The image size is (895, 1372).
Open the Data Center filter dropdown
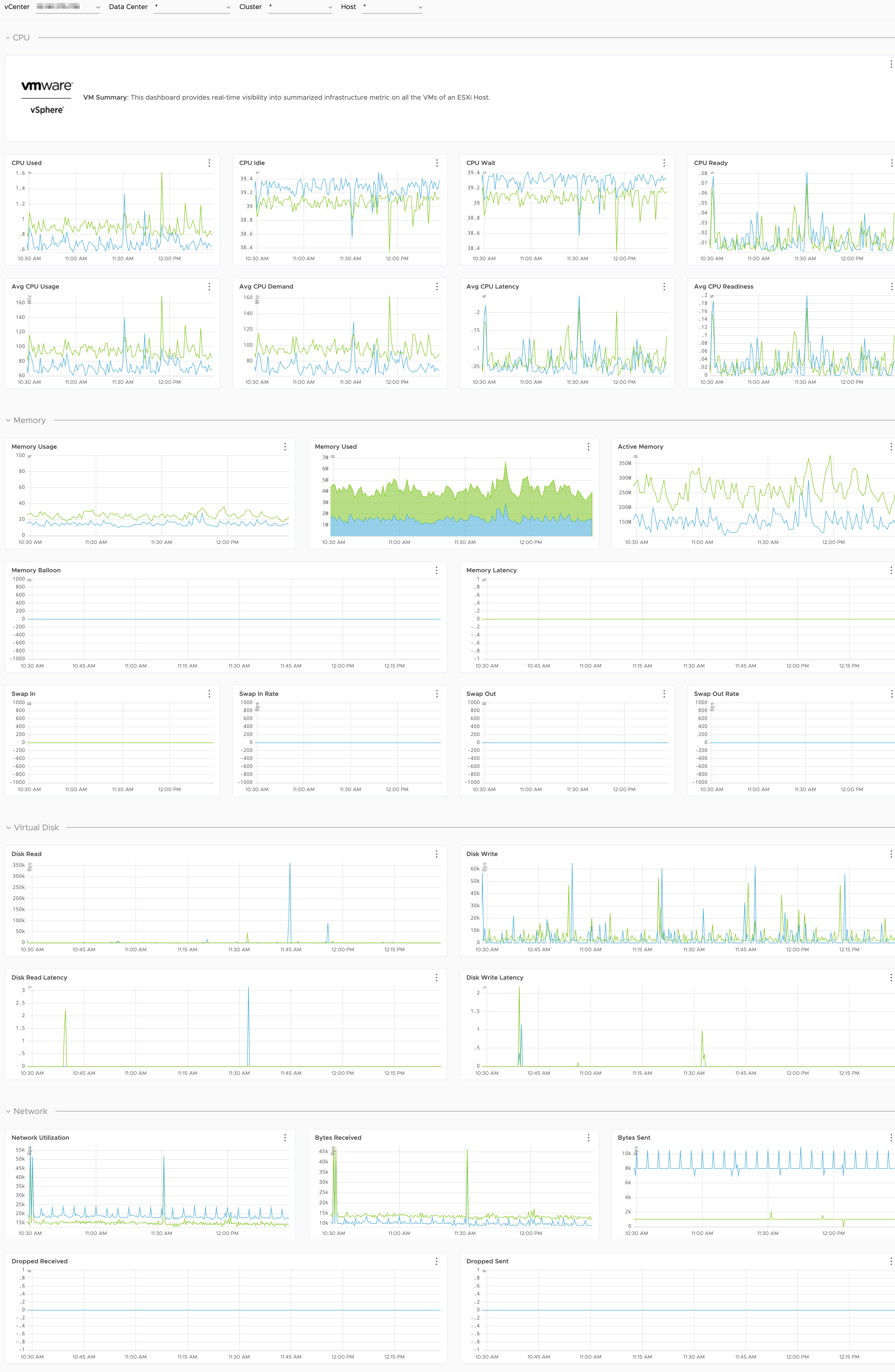point(192,7)
